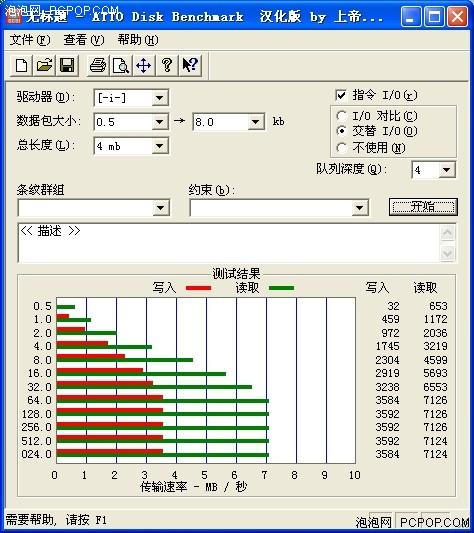Open the 约束 dropdown list
The width and height of the screenshot is (474, 533).
360,208
